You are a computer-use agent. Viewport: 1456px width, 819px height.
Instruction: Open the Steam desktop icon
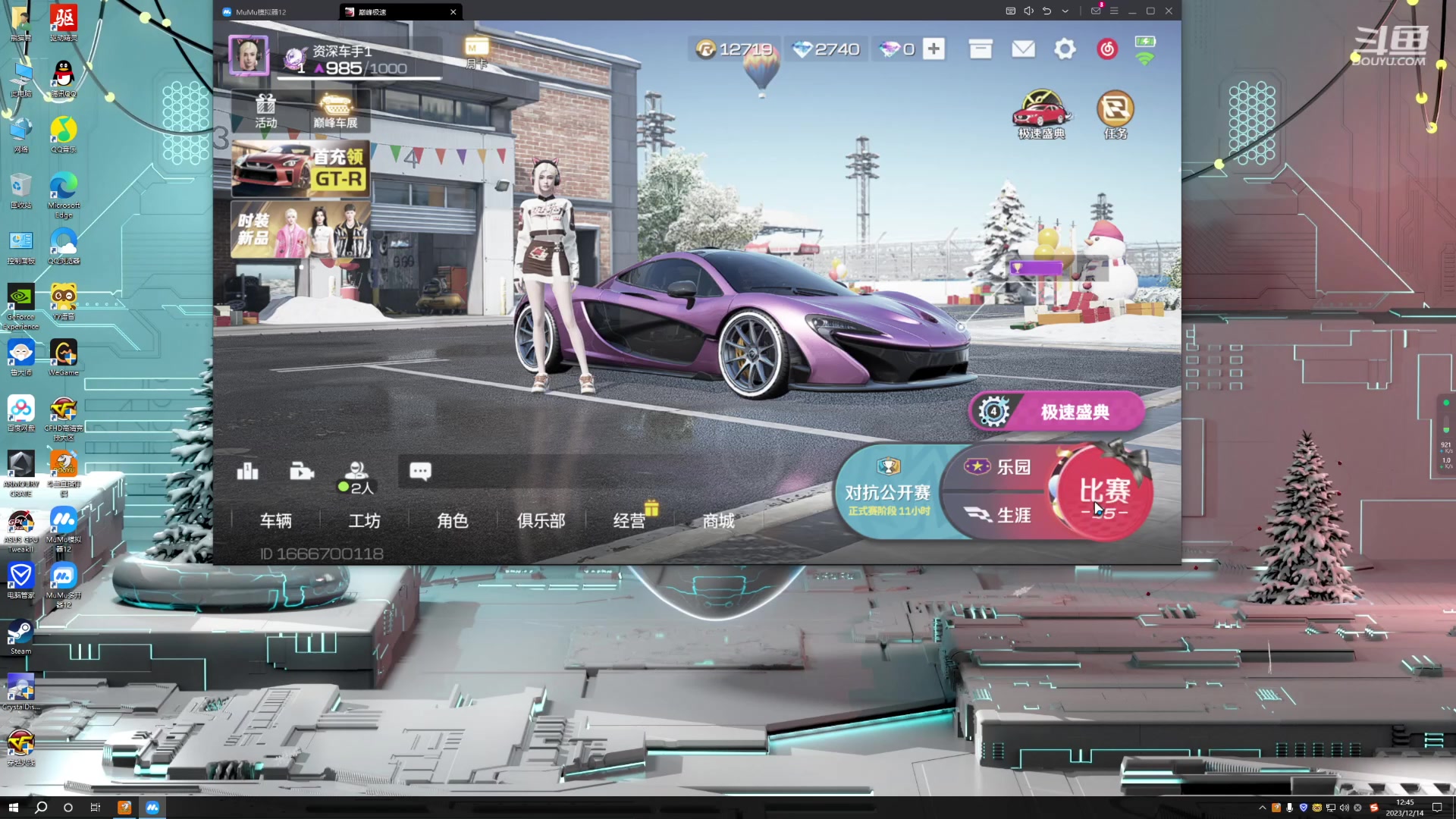[x=20, y=636]
